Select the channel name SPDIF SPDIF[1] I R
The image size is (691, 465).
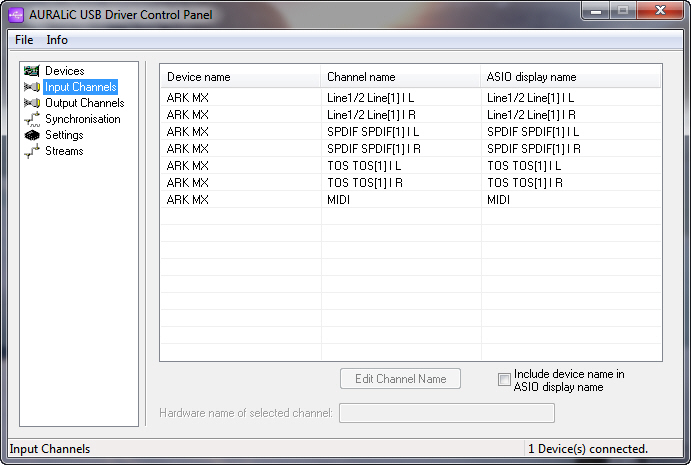click(x=374, y=149)
